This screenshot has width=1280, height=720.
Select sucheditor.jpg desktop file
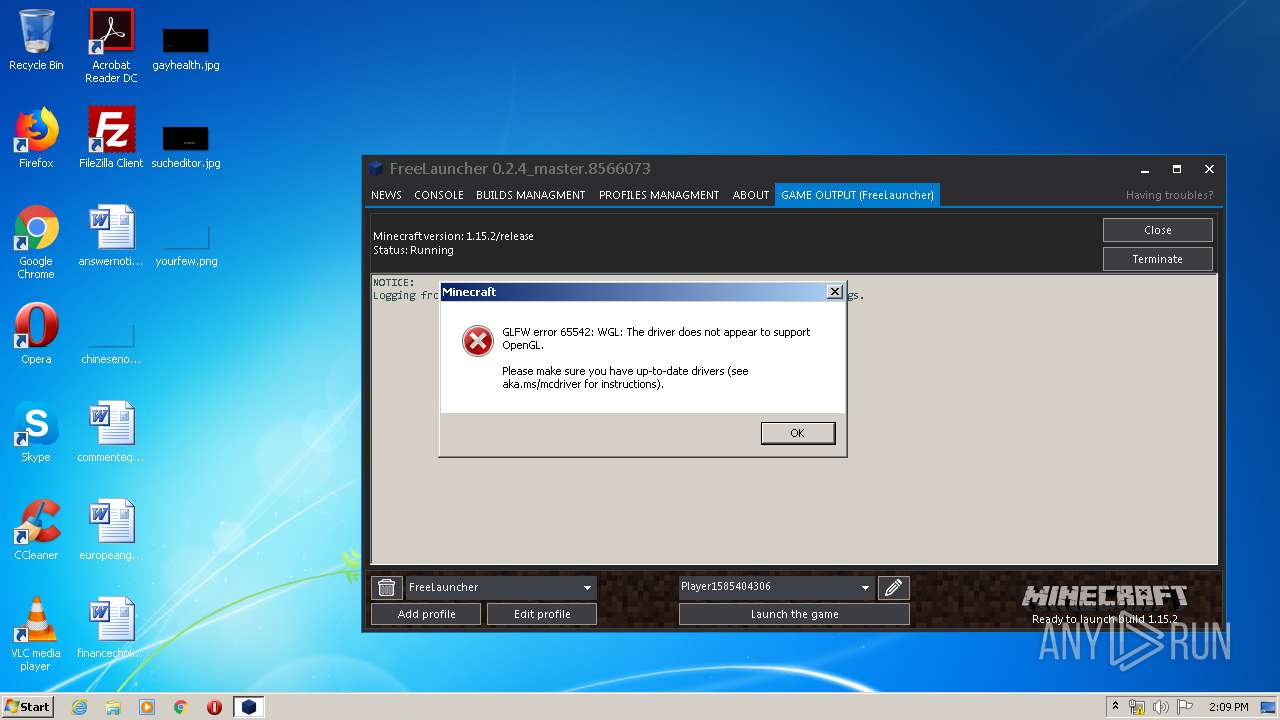click(x=186, y=147)
